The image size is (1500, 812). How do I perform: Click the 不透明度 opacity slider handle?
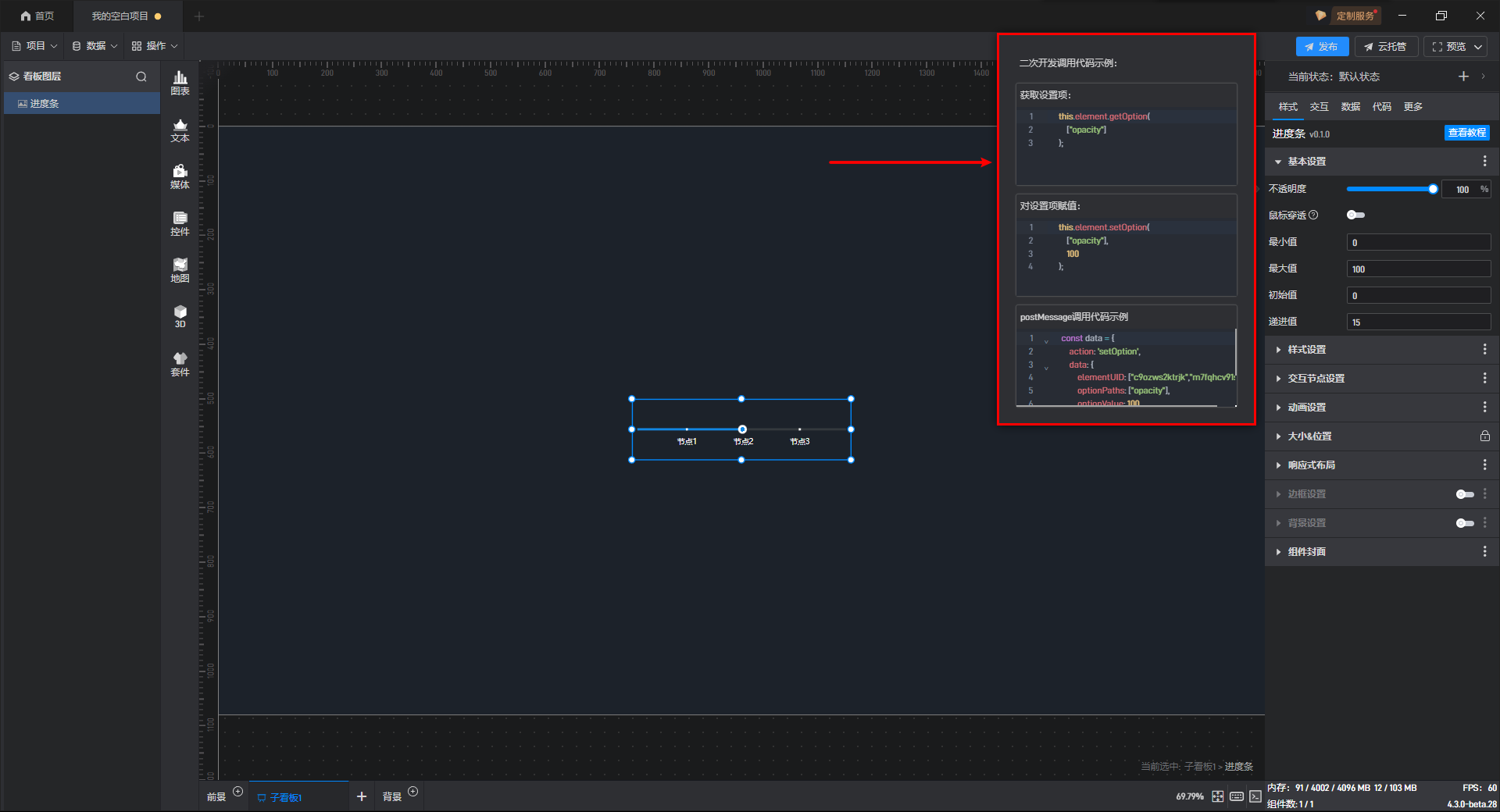[1433, 189]
